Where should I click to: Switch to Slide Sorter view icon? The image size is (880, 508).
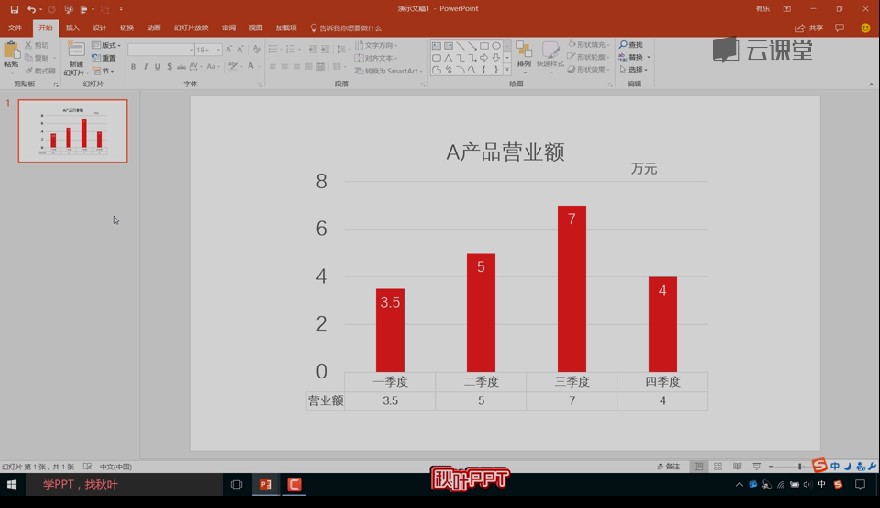(718, 466)
